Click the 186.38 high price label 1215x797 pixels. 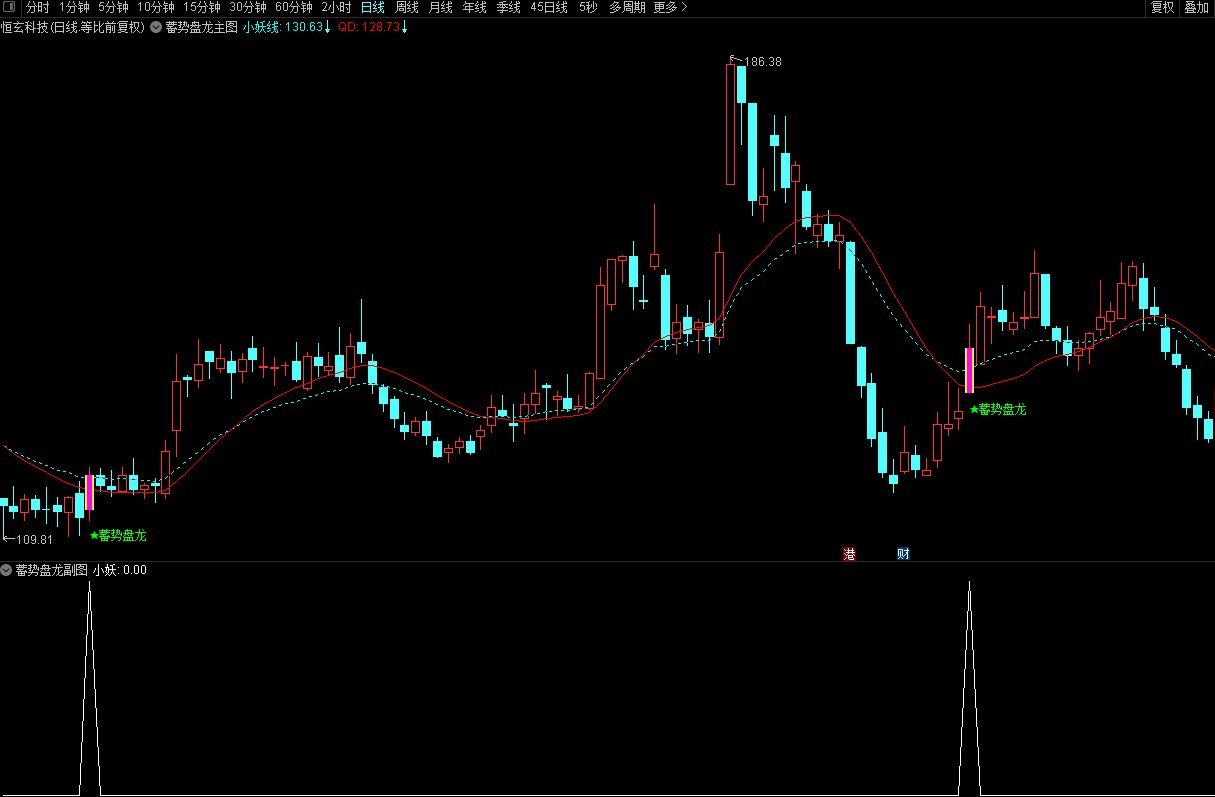(763, 62)
